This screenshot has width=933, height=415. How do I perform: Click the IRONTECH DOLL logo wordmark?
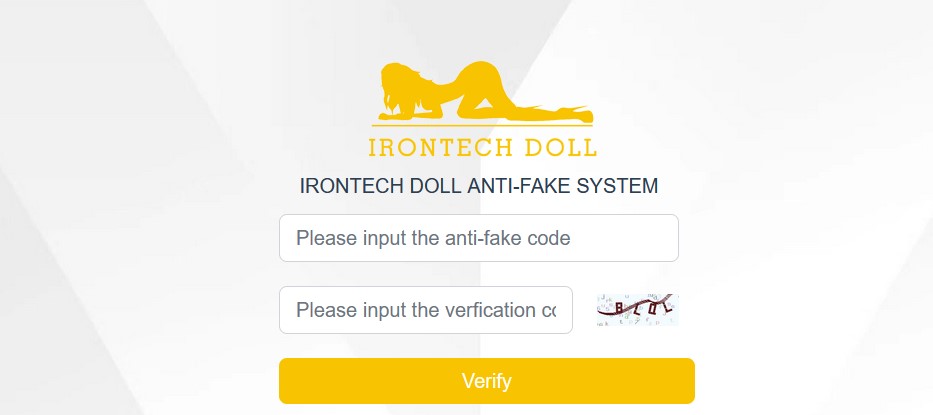coord(483,148)
